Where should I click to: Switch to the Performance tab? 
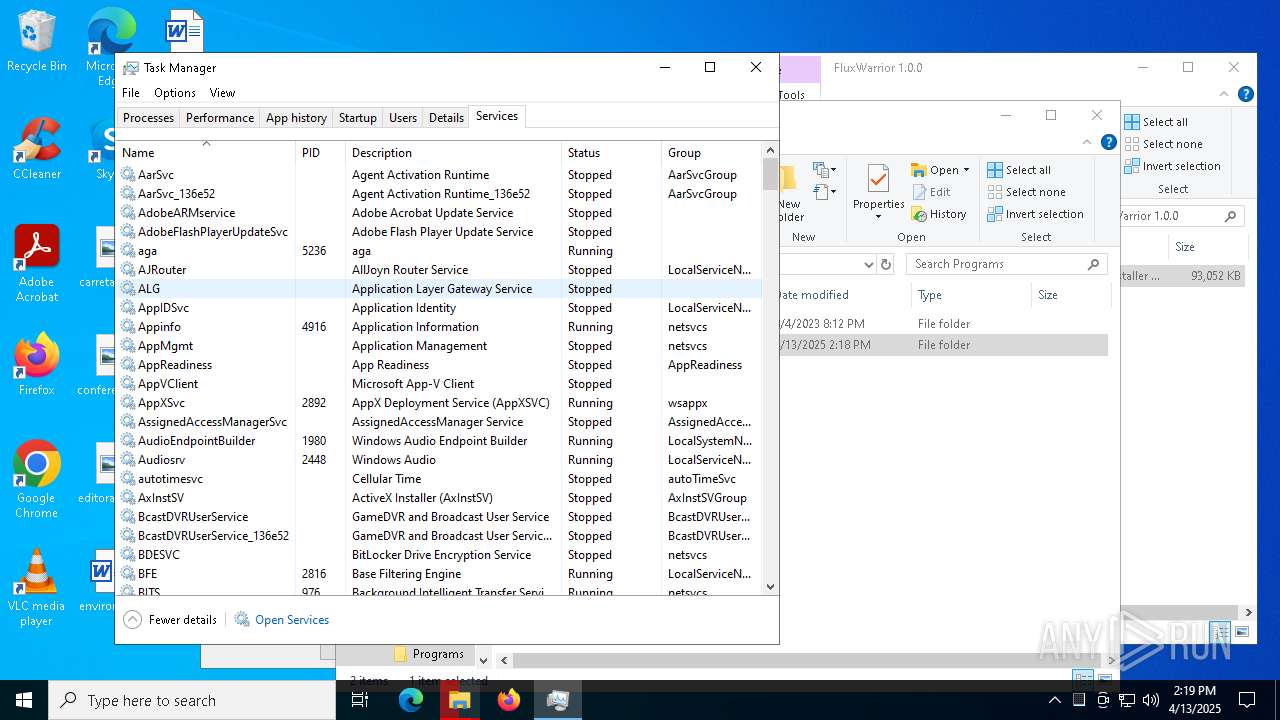pos(220,118)
